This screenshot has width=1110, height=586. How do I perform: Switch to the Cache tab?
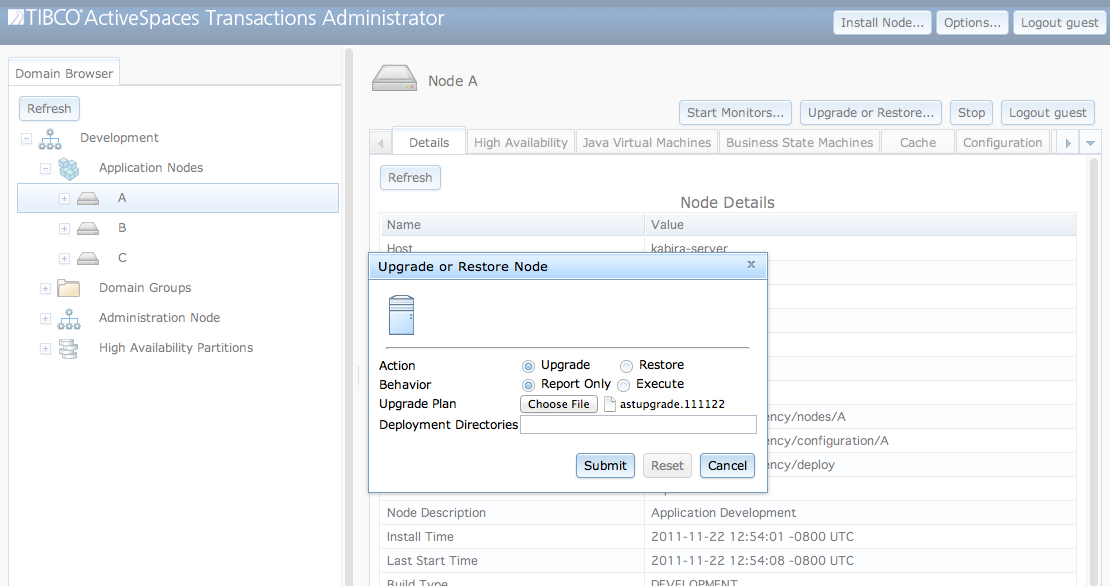pyautogui.click(x=917, y=142)
